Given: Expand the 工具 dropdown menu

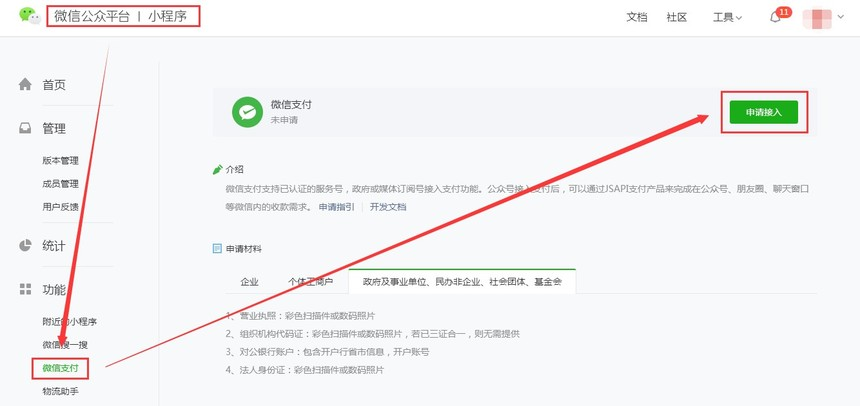Looking at the screenshot, I should click(x=727, y=18).
